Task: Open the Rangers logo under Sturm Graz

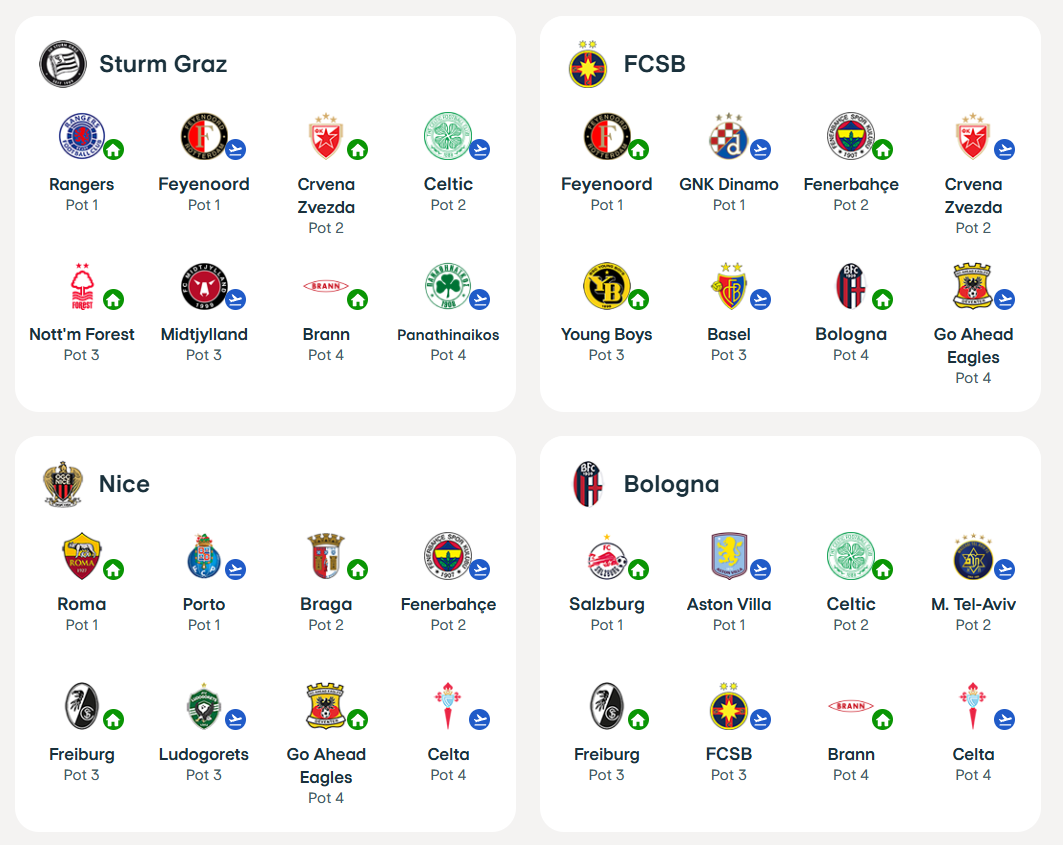Action: (81, 136)
